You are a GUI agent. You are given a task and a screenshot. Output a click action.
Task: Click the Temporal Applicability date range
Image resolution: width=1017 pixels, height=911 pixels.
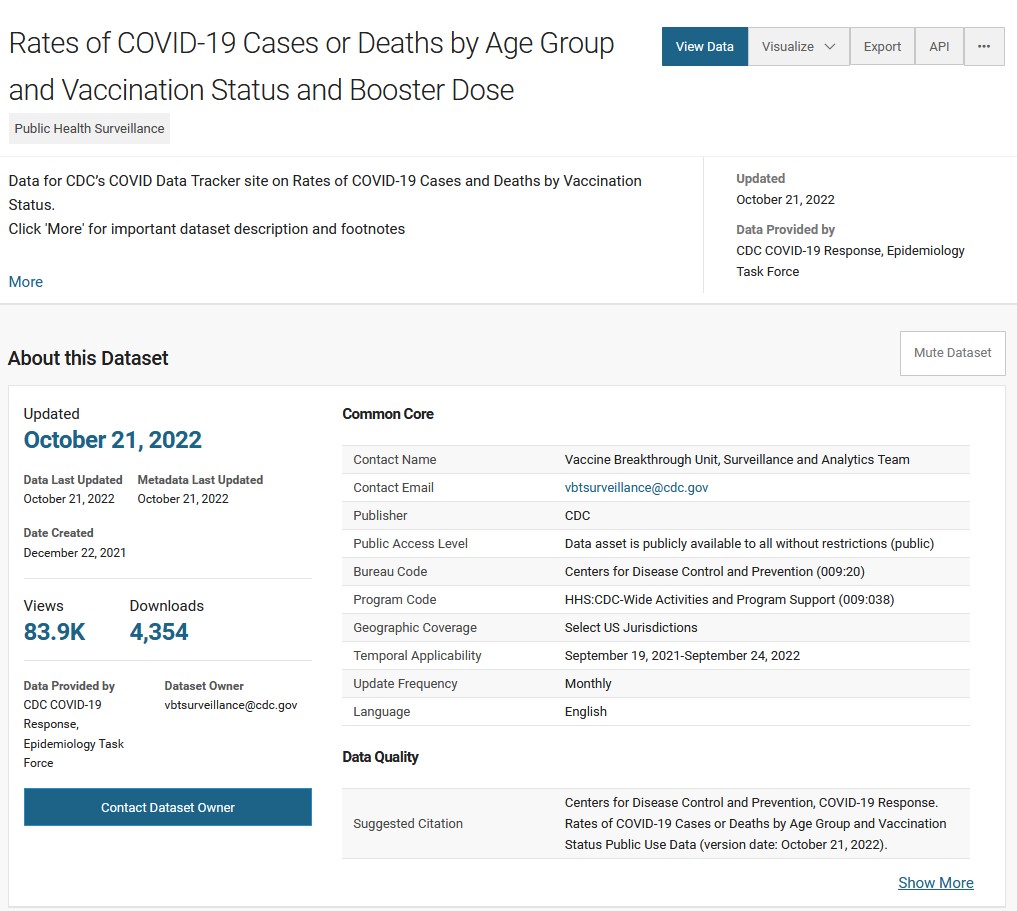[x=682, y=656]
